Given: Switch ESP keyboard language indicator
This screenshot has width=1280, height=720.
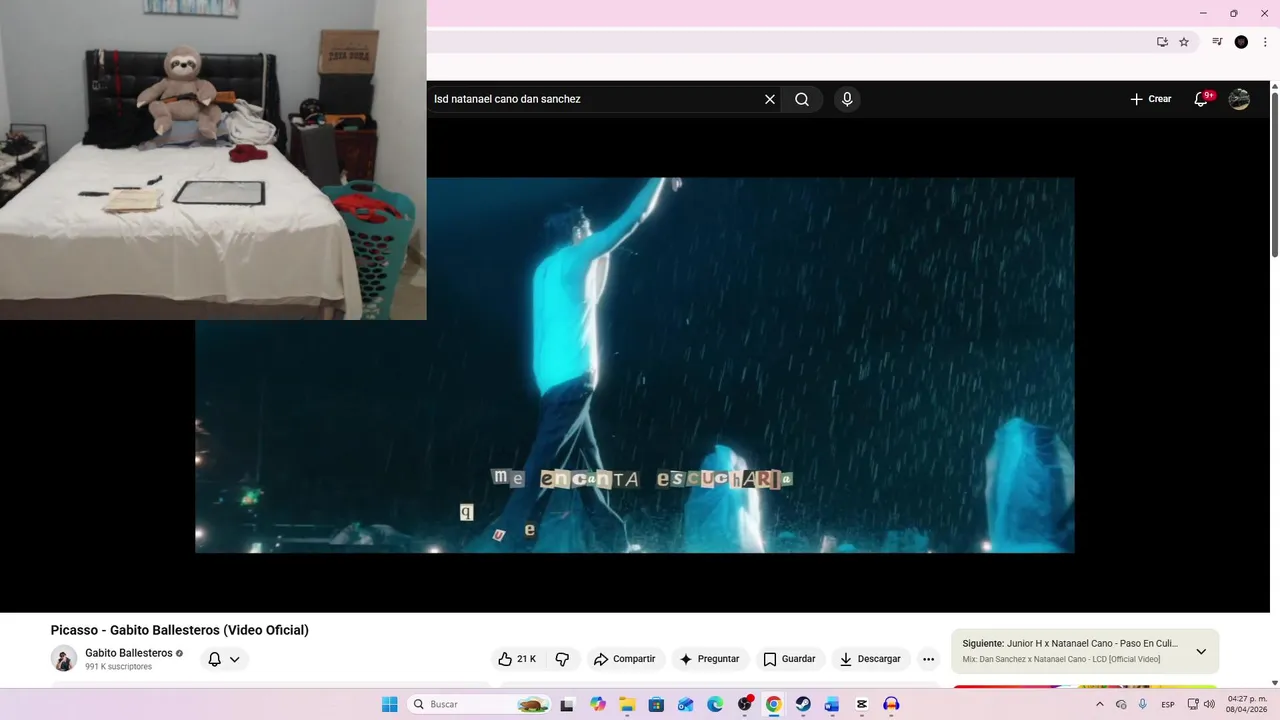Looking at the screenshot, I should pos(1168,704).
